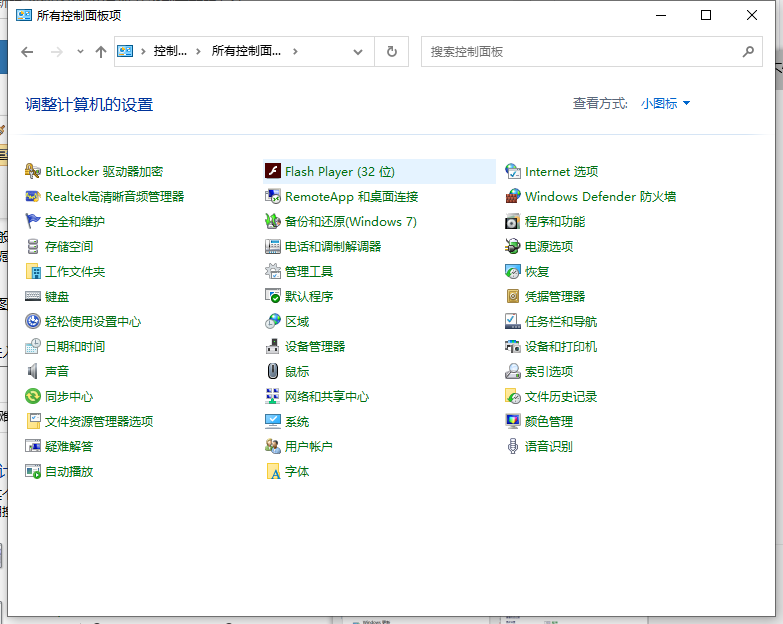Viewport: 783px width, 624px height.
Task: Open 程序和功能 link
Action: pyautogui.click(x=555, y=222)
